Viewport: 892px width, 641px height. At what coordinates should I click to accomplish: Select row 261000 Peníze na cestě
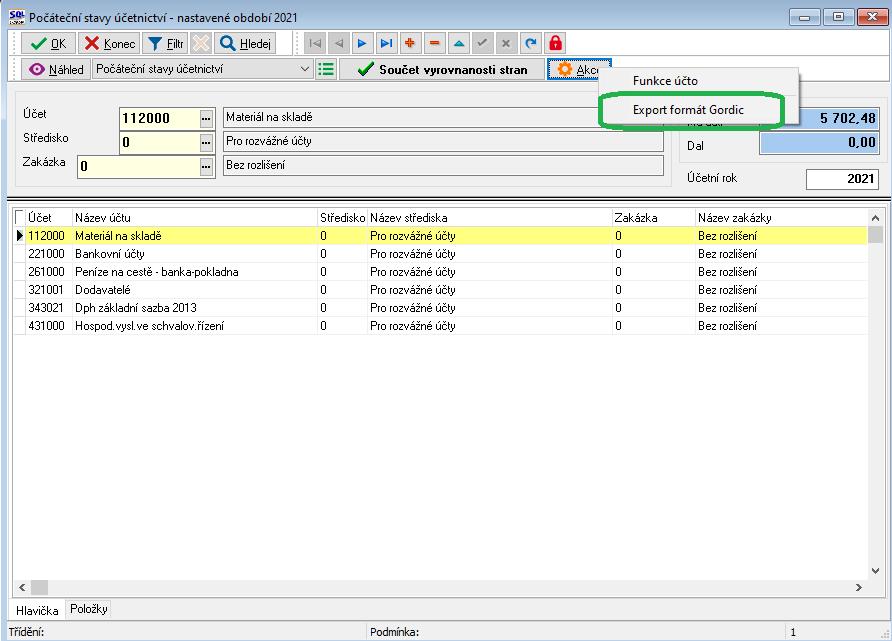coord(441,272)
